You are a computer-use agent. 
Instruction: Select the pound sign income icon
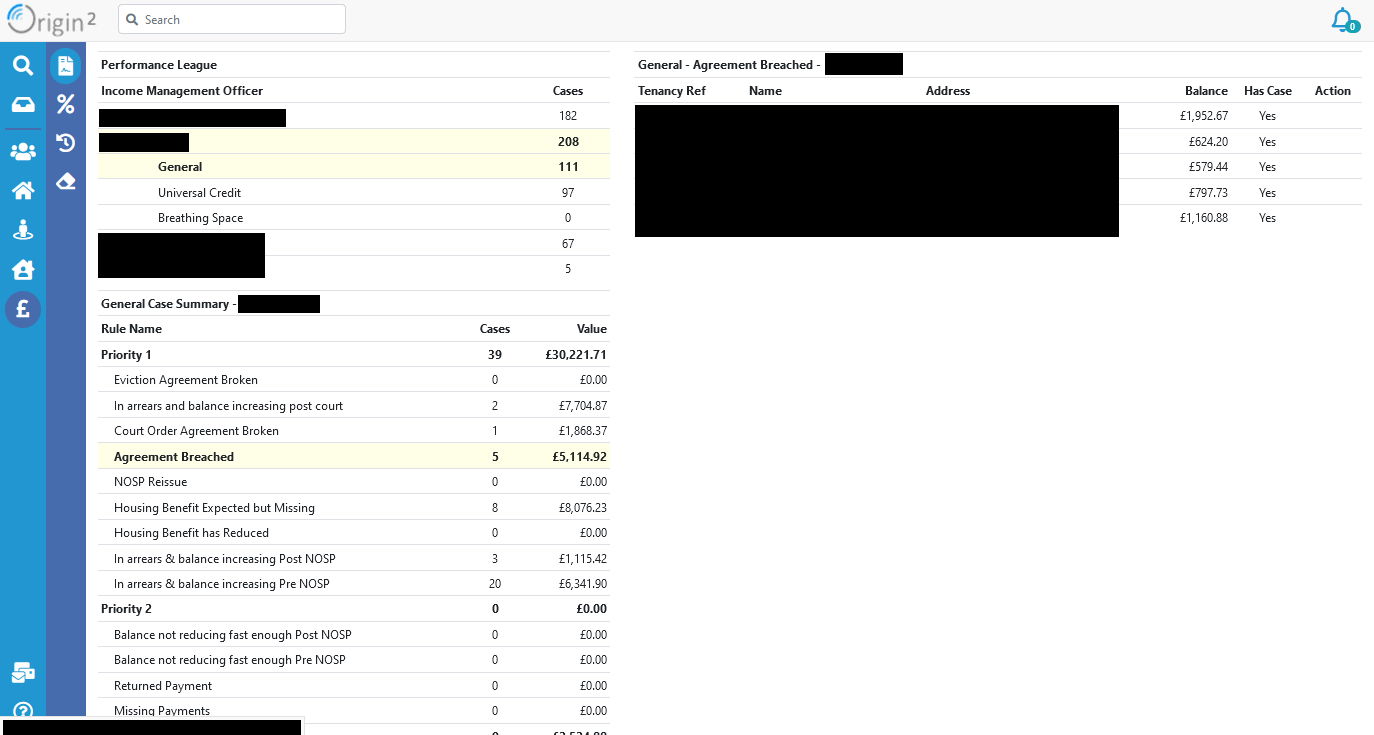click(22, 309)
